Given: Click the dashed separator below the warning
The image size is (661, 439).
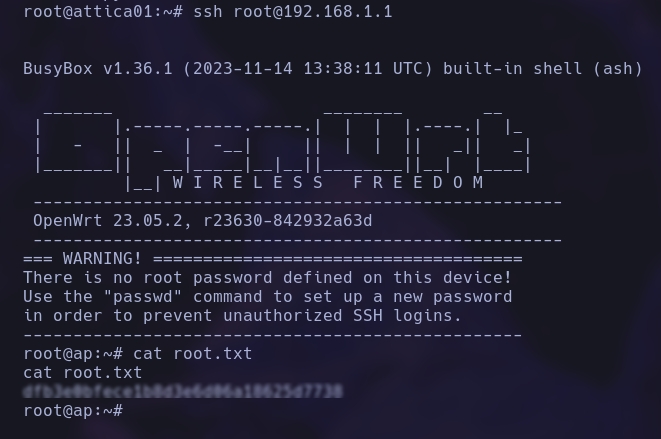Looking at the screenshot, I should pos(272,334).
